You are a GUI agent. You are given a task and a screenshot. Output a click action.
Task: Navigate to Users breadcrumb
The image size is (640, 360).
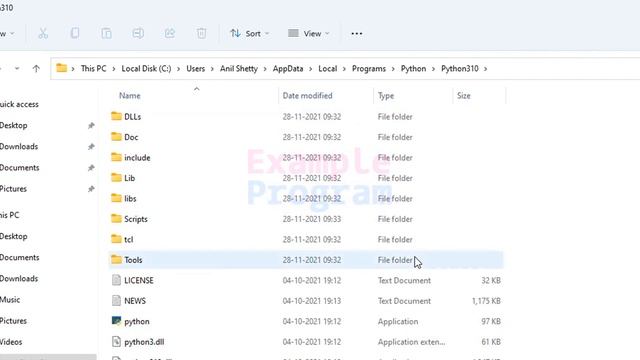[x=196, y=69]
